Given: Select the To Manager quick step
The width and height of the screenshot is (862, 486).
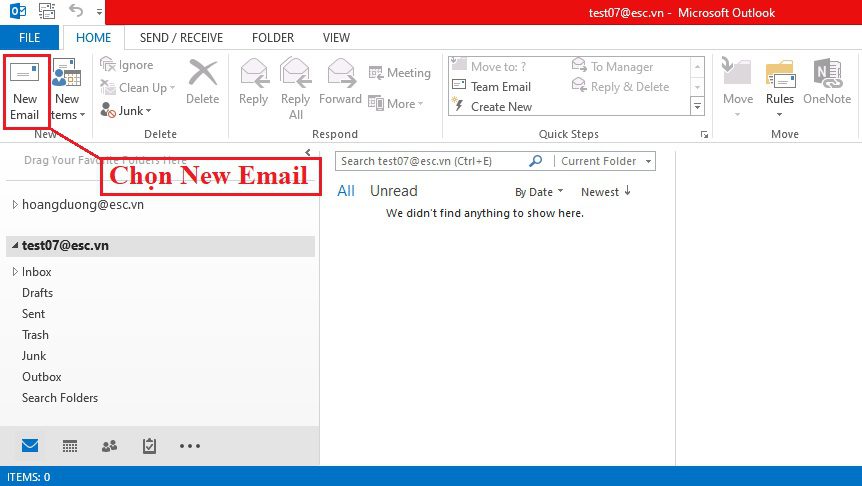Looking at the screenshot, I should tap(613, 67).
